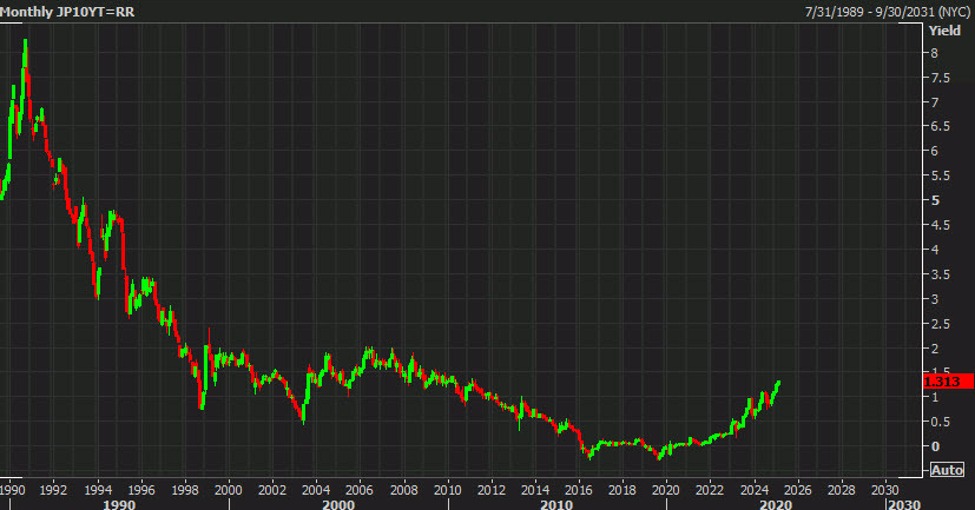Select year 1992 on the time axis
Image resolution: width=975 pixels, height=510 pixels.
(x=54, y=490)
